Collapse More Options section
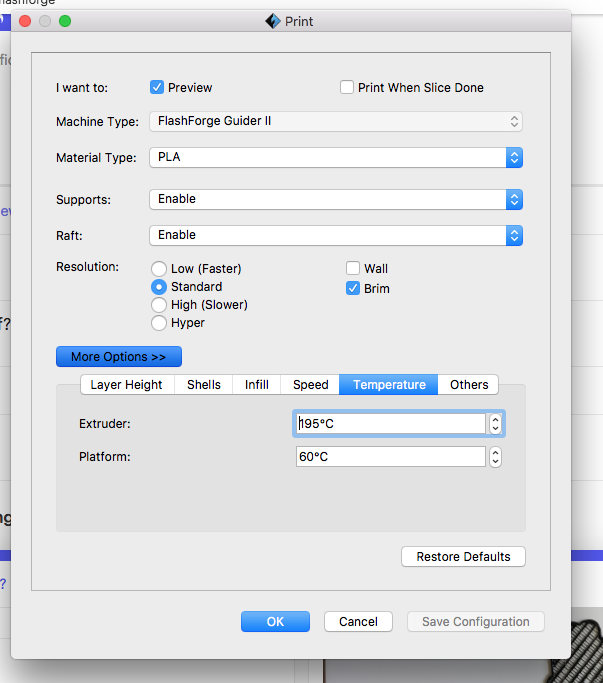The width and height of the screenshot is (603, 683). [119, 357]
